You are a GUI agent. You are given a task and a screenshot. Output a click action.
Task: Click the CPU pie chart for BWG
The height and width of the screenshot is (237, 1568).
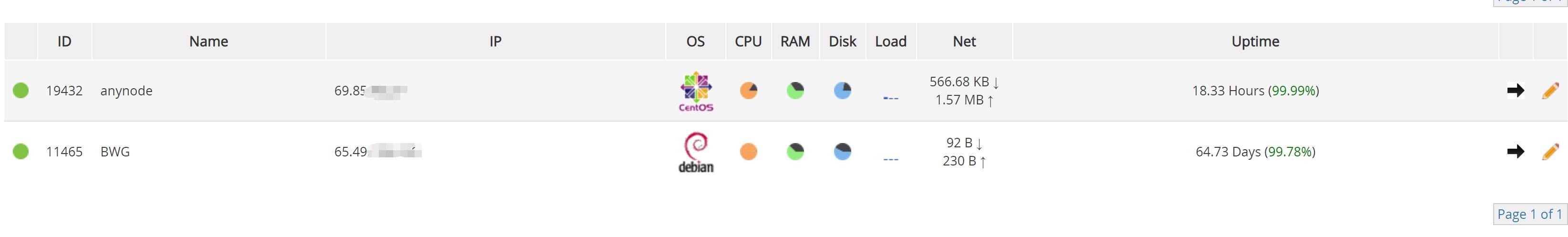coord(748,152)
